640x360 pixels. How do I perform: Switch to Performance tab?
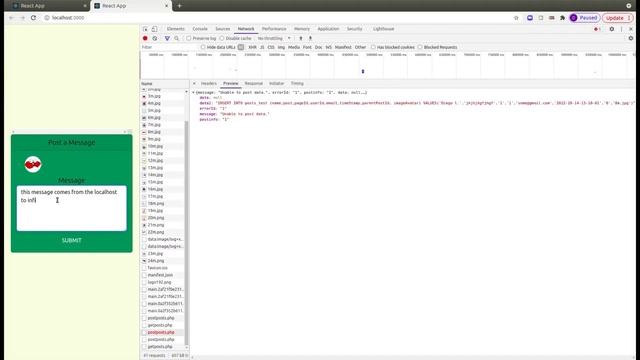pyautogui.click(x=274, y=29)
